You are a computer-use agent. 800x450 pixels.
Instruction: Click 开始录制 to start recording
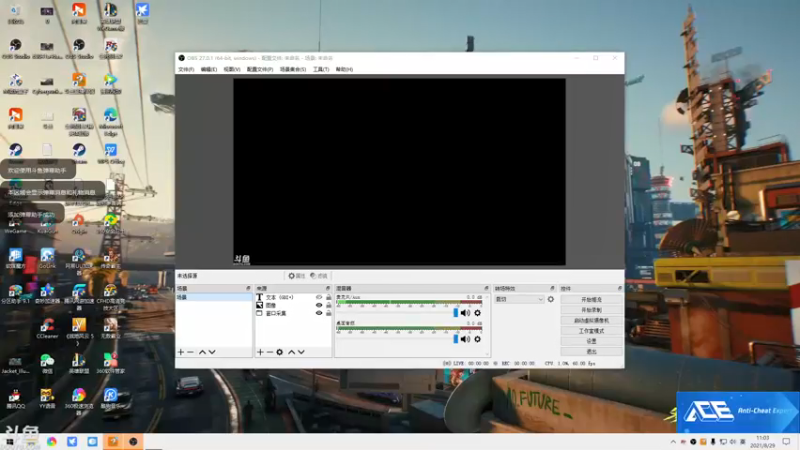tap(591, 310)
